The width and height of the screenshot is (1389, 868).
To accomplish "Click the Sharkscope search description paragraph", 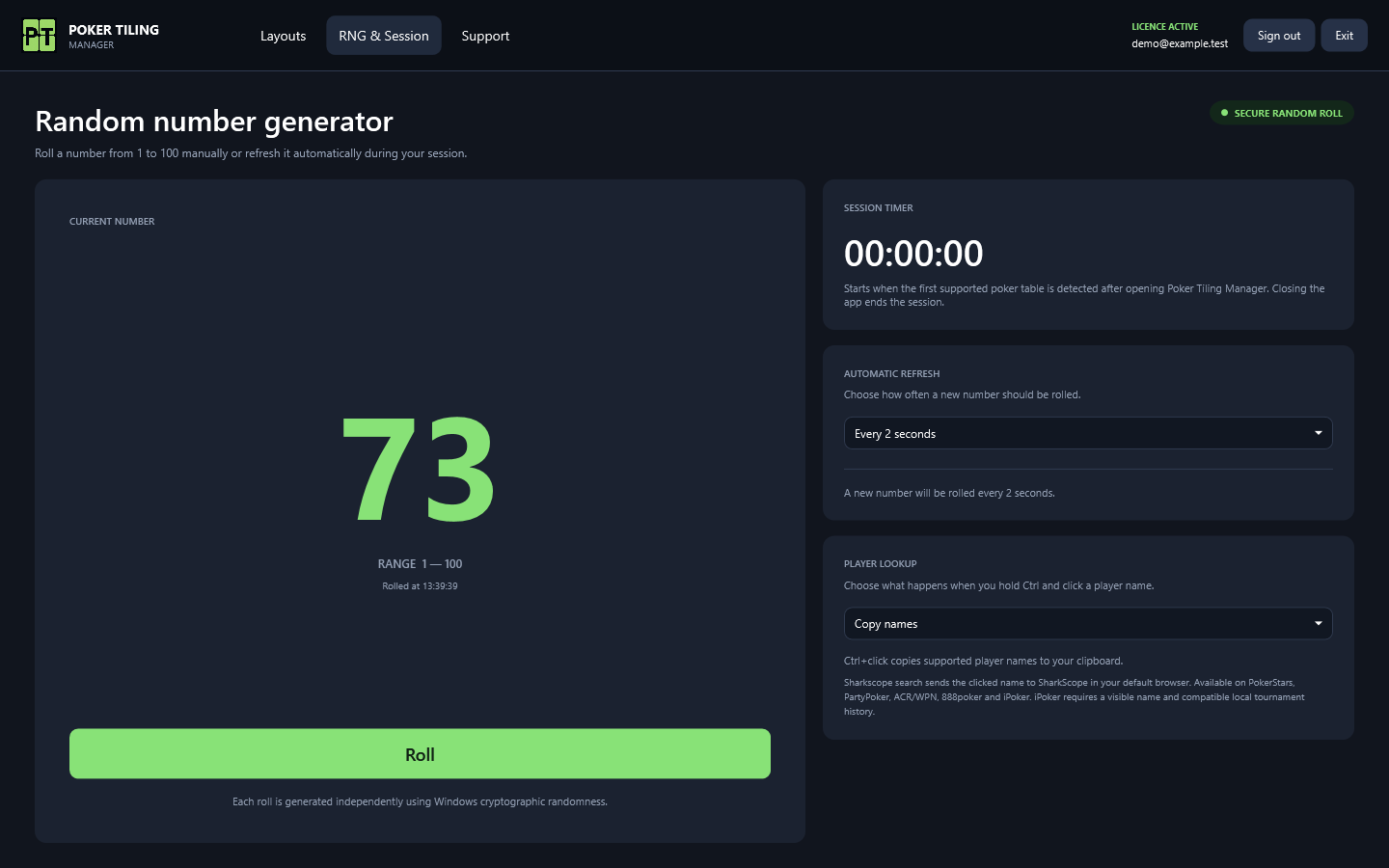I will point(1075,697).
